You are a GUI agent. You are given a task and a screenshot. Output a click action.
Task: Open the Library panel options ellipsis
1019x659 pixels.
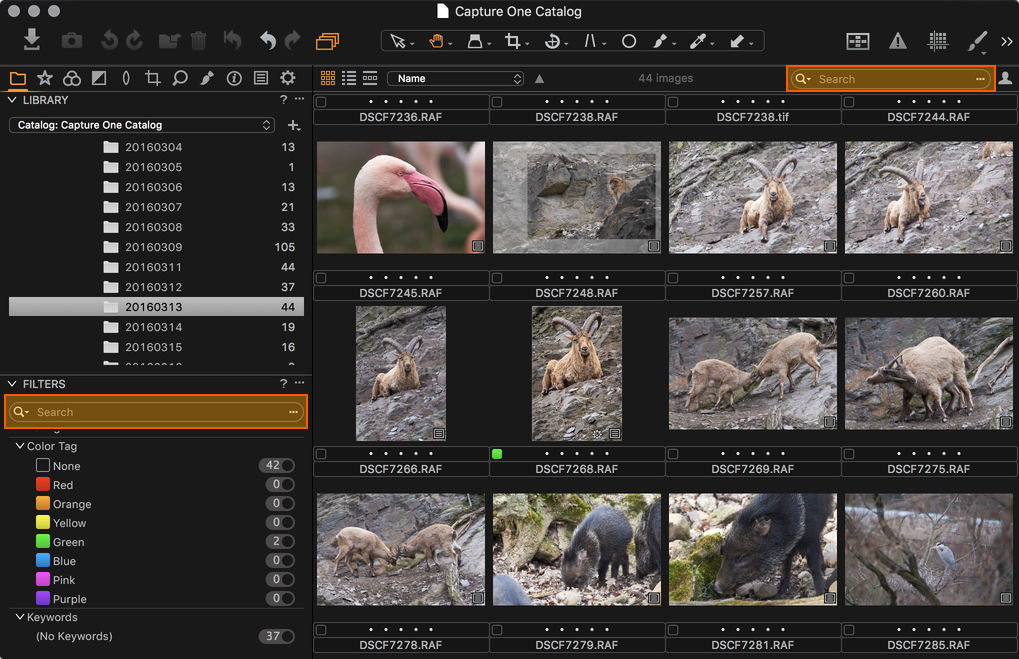click(299, 99)
